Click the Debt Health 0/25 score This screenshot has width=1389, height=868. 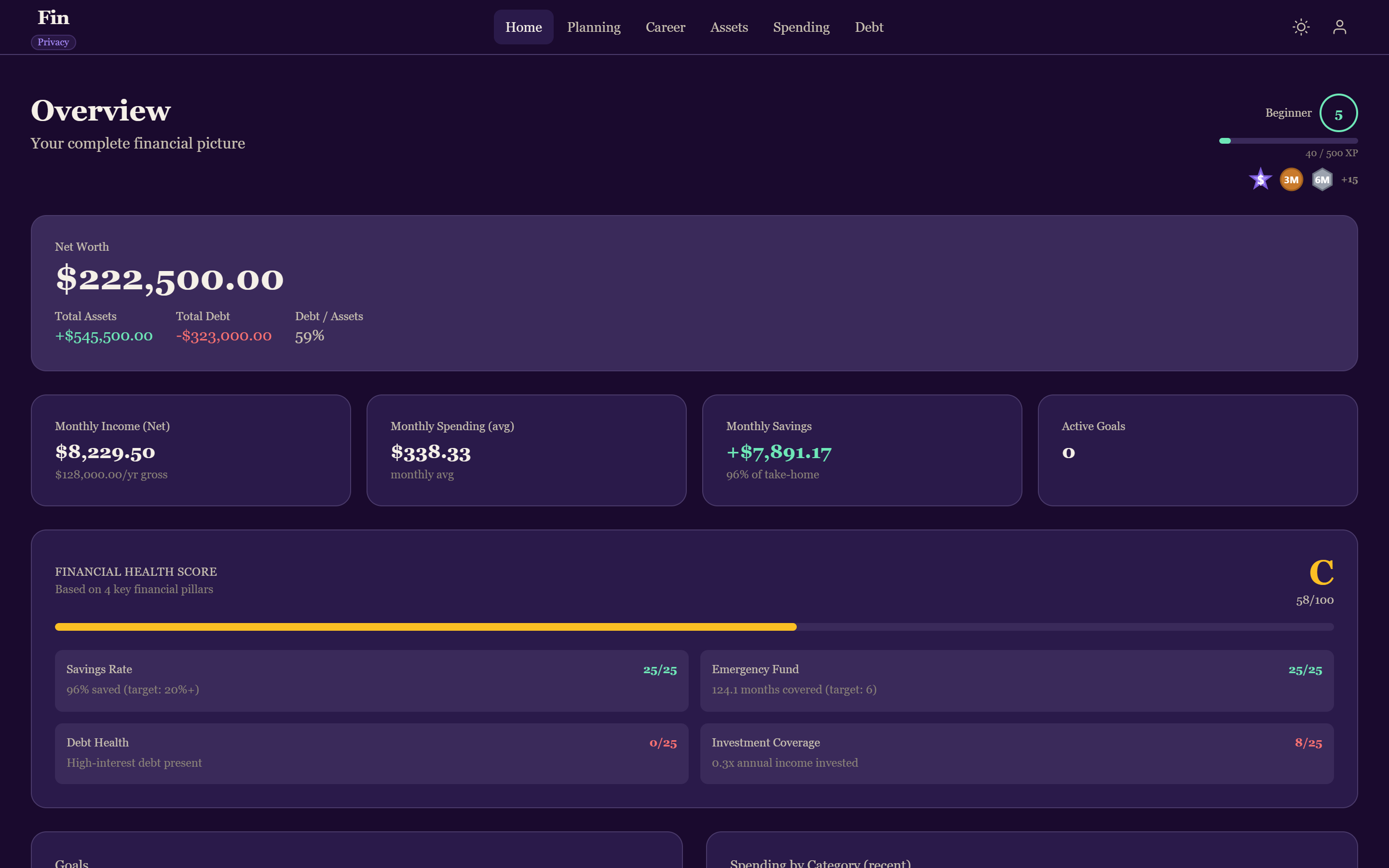click(663, 743)
